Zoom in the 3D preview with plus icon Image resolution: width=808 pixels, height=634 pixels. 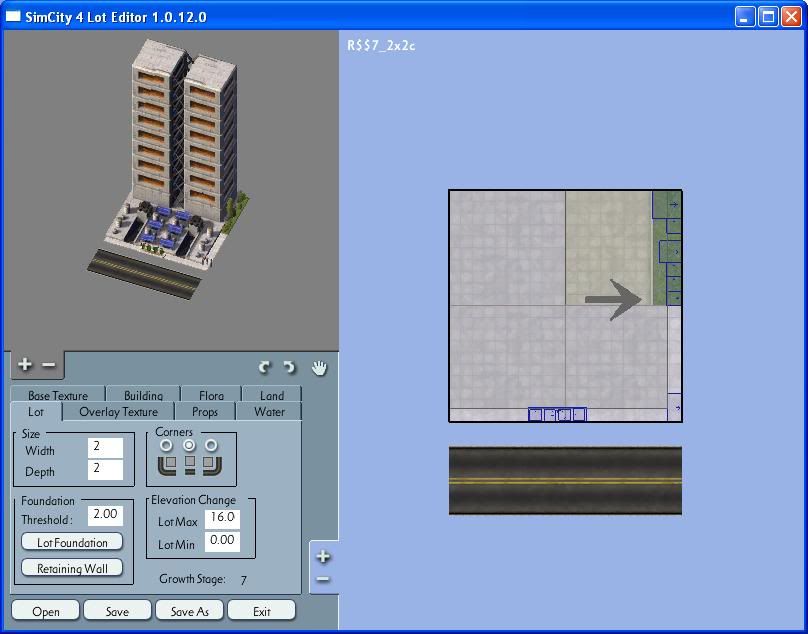click(x=24, y=364)
